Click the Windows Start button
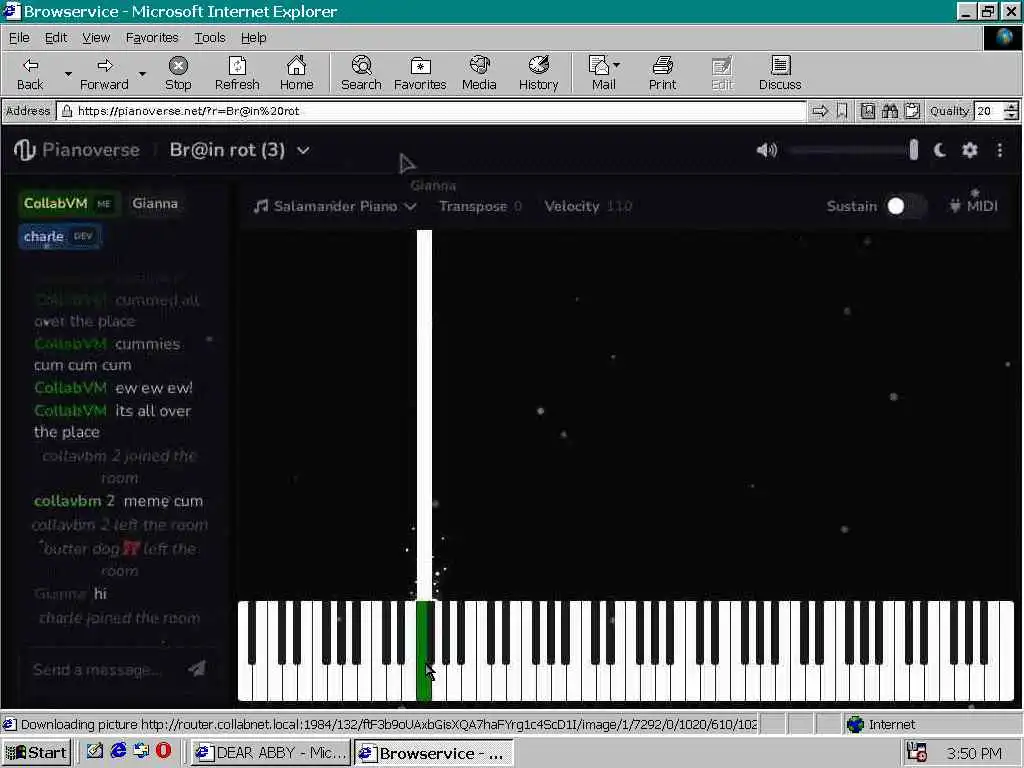1024x768 pixels. [x=37, y=752]
